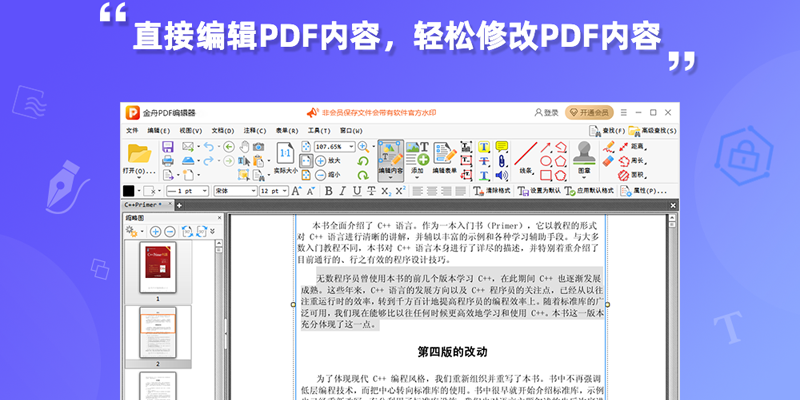
Task: Select the text selection cursor tool
Action: [244, 161]
